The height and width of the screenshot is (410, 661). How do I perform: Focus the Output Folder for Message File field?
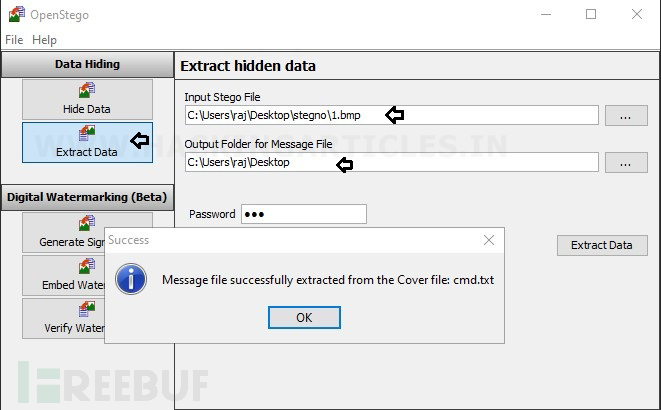click(392, 162)
